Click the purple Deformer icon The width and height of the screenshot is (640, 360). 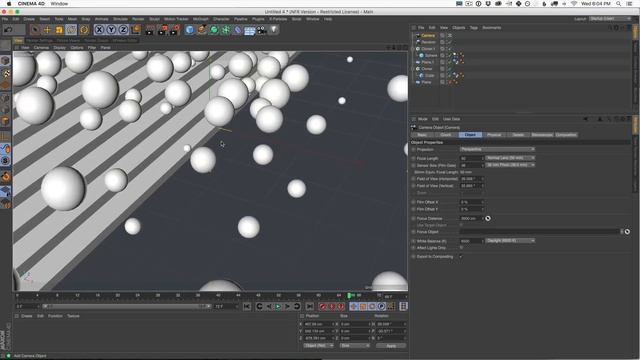tap(238, 30)
